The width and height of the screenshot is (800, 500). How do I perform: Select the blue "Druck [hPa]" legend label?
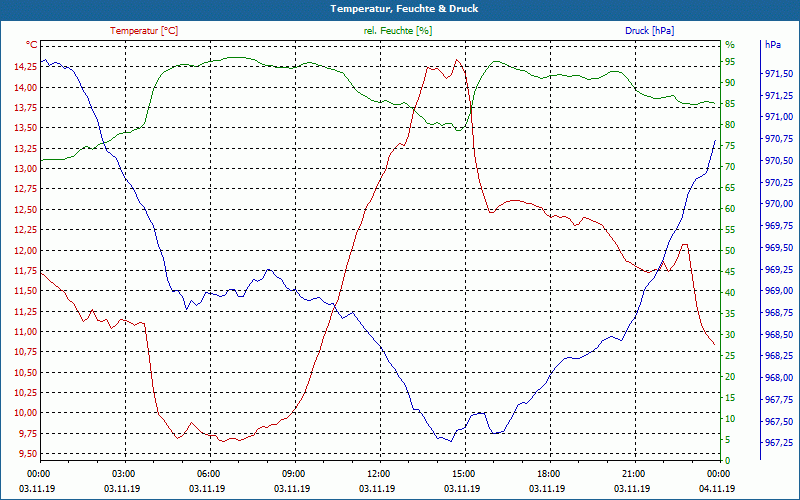(x=649, y=31)
